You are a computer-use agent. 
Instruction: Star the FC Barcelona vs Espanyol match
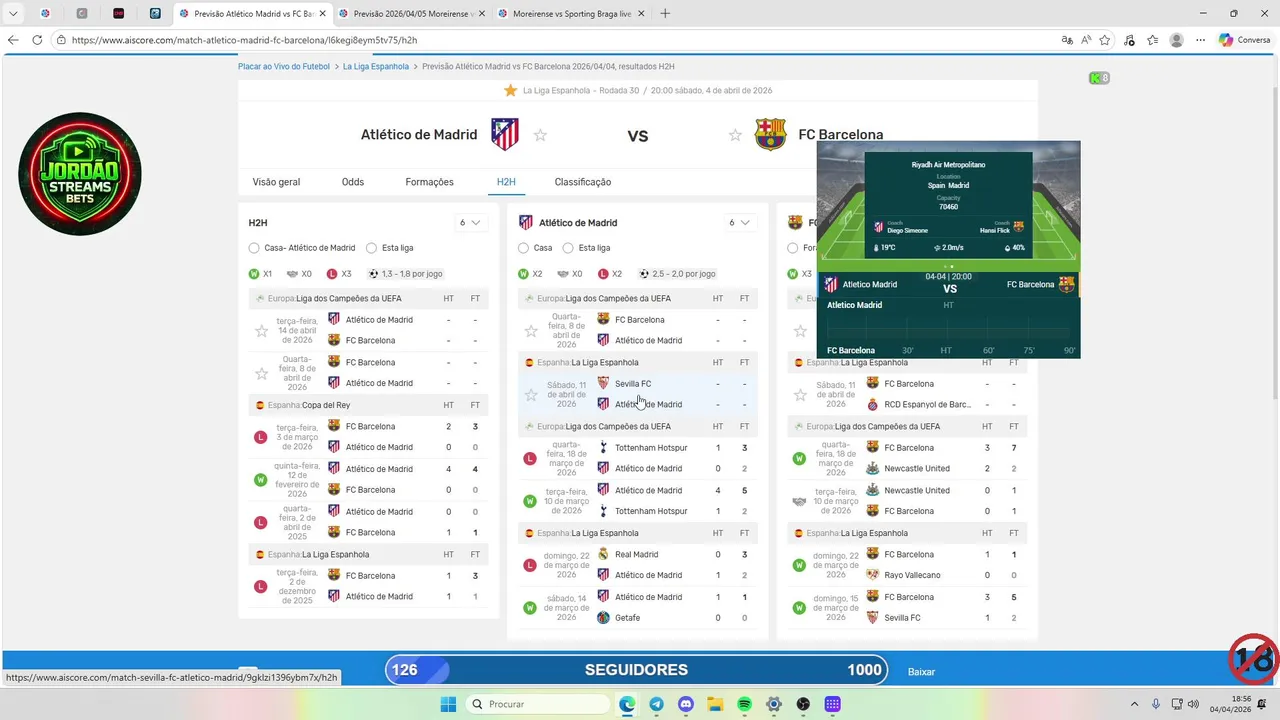coord(800,394)
